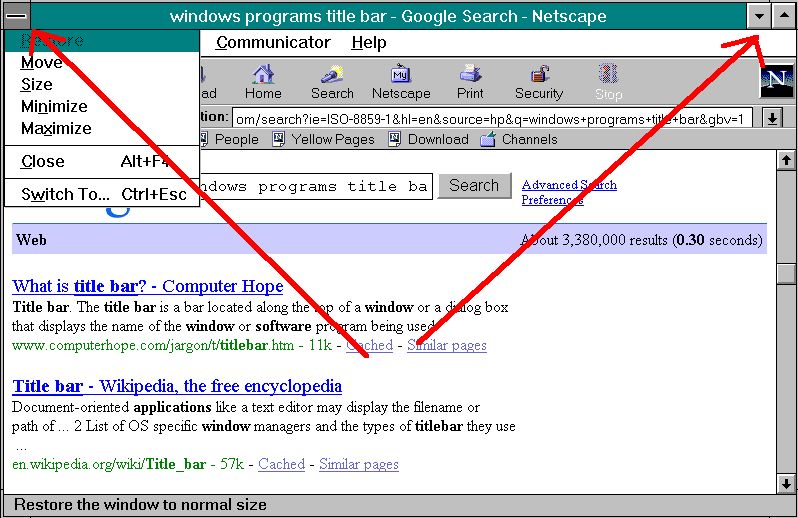Image resolution: width=798 pixels, height=518 pixels.
Task: Open the Search toolbar icon
Action: (x=332, y=82)
